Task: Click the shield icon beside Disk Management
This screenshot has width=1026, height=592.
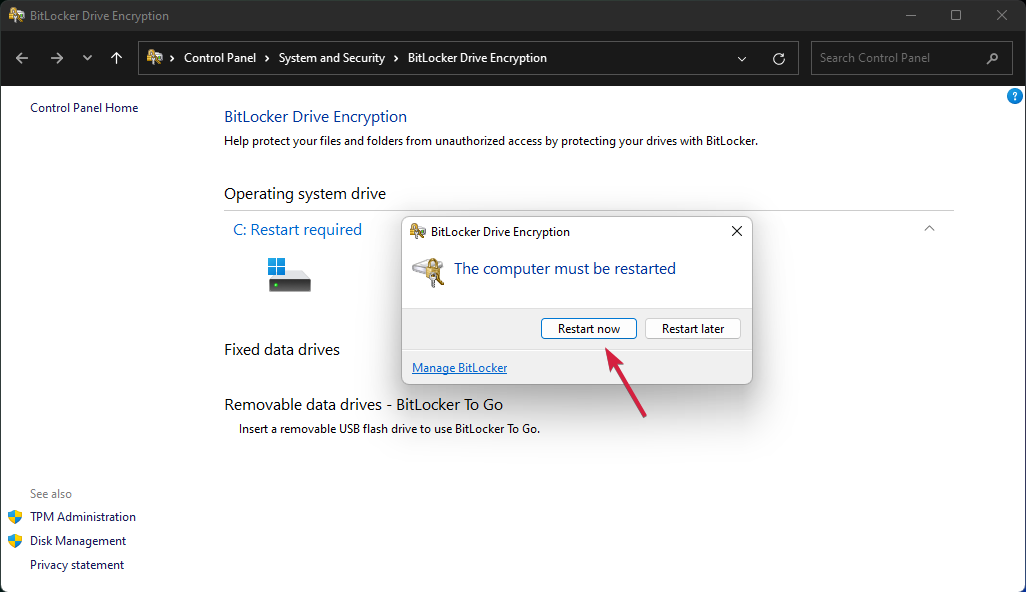Action: [x=14, y=541]
